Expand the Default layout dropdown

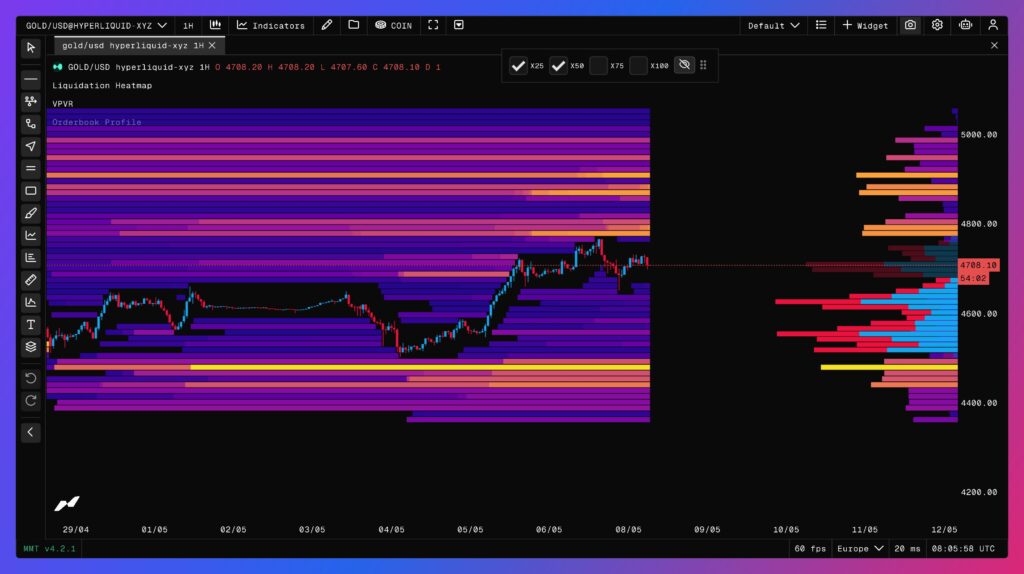(x=773, y=25)
